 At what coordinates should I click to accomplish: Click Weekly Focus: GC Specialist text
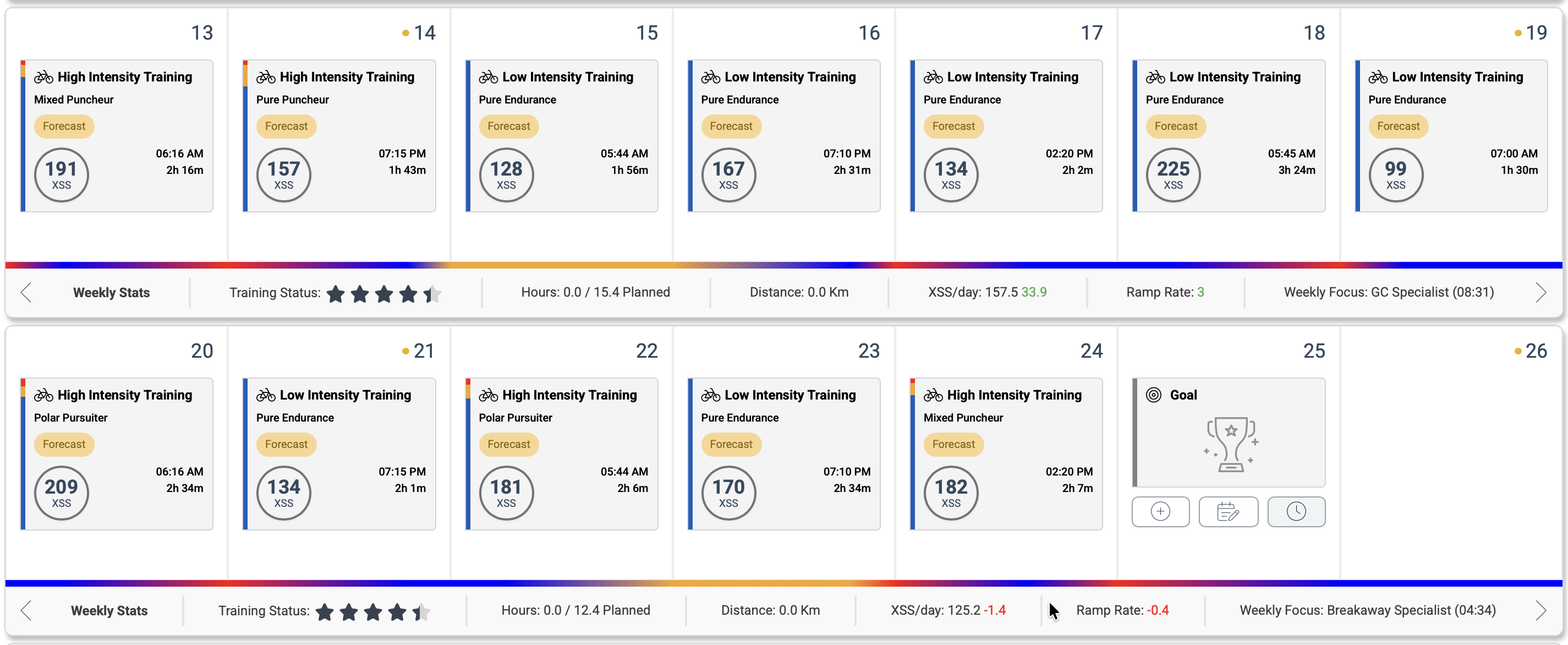(1389, 292)
